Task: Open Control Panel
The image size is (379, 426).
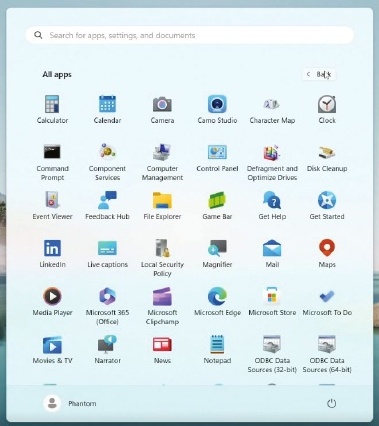Action: pyautogui.click(x=217, y=157)
